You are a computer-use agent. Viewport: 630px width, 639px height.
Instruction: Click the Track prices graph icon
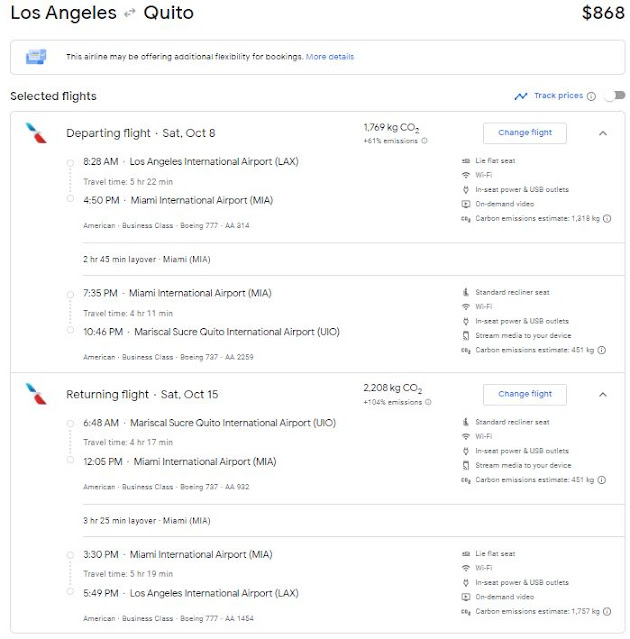[520, 96]
